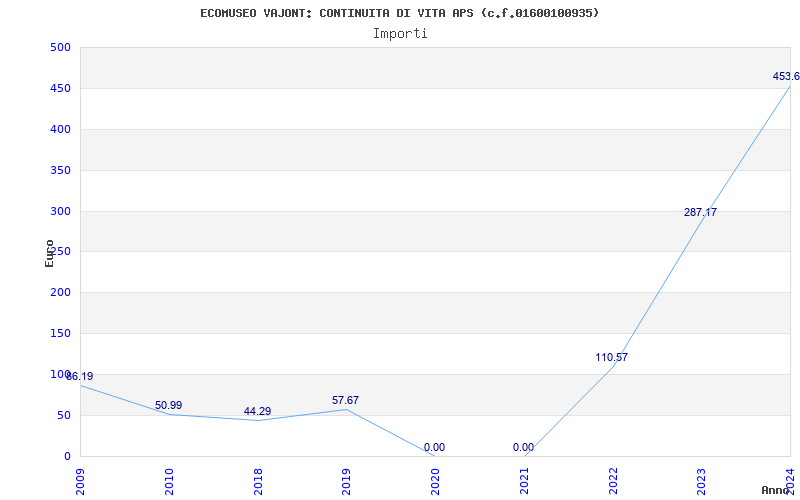This screenshot has width=800, height=500.
Task: Click the 2019 x-axis label
Action: click(x=346, y=482)
